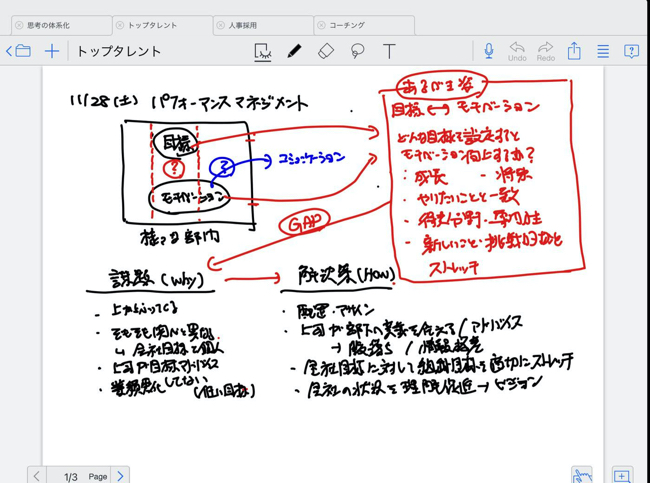Image resolution: width=650 pixels, height=483 pixels.
Task: Open the list menu icon
Action: tap(603, 51)
